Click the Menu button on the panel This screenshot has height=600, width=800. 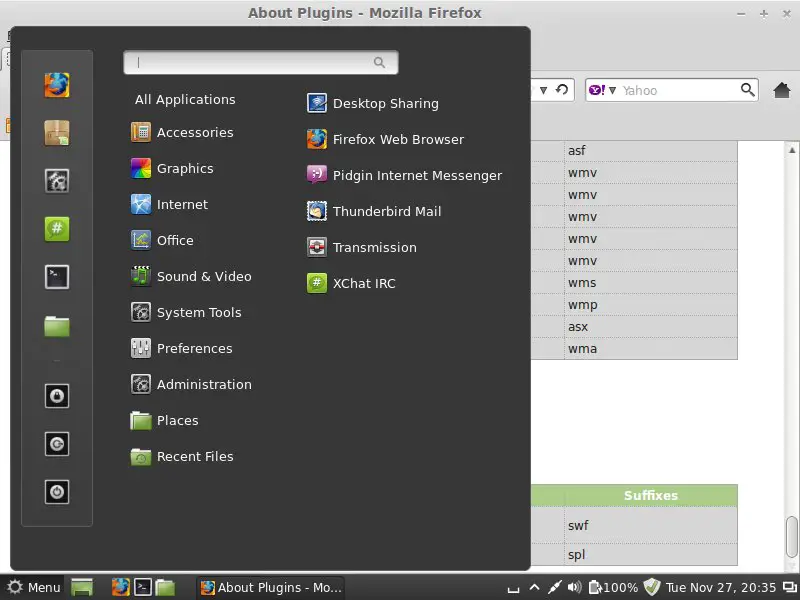coord(34,587)
